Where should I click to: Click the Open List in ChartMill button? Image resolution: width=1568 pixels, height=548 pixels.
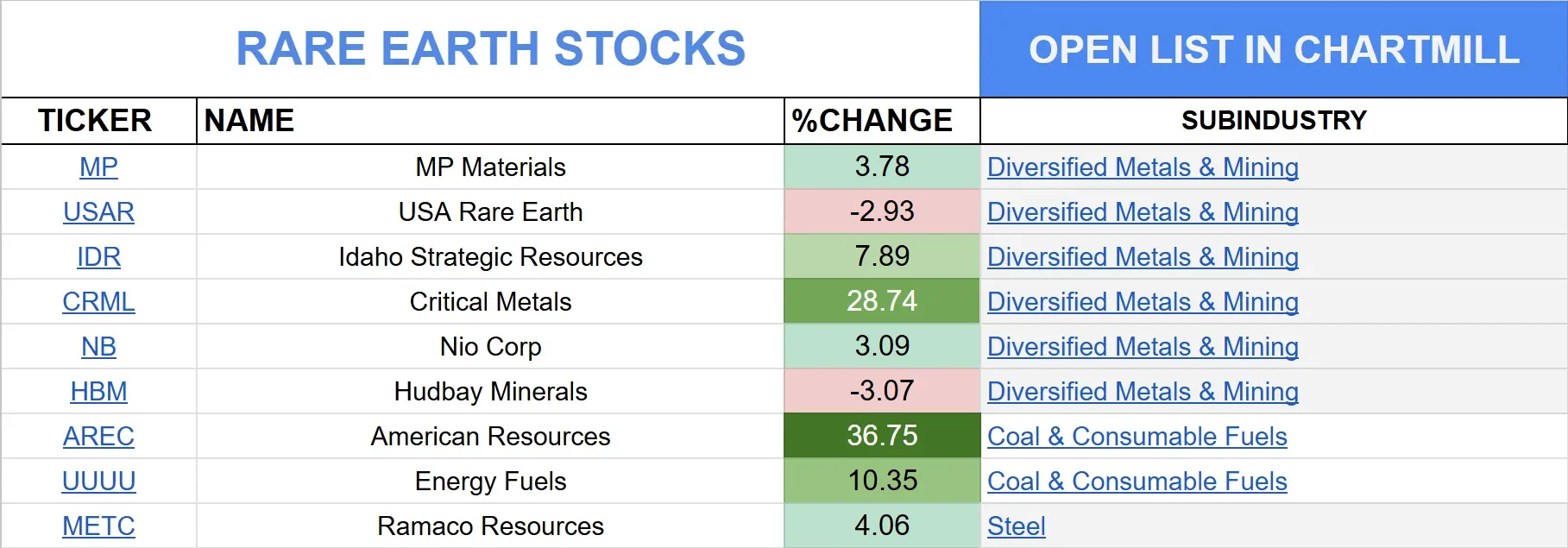[1273, 49]
